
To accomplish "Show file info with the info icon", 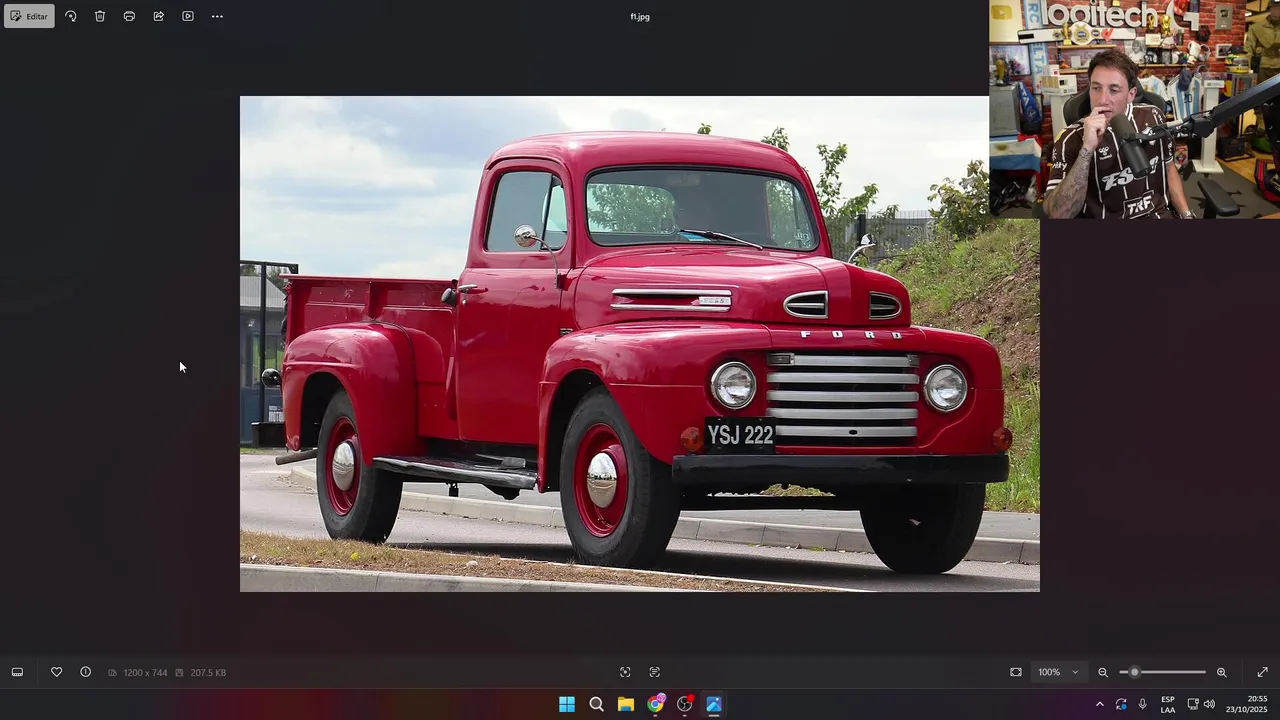I will [x=85, y=672].
